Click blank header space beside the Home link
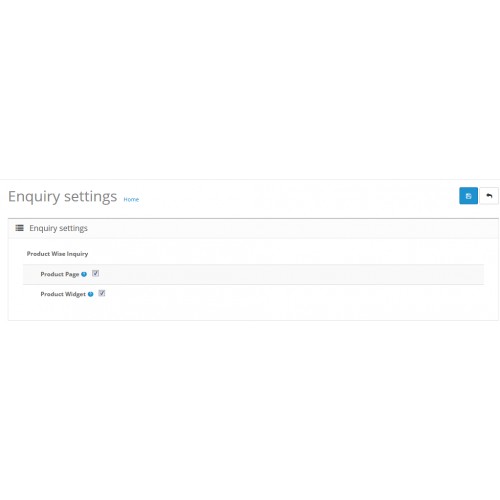This screenshot has height=500, width=500. pyautogui.click(x=283, y=197)
